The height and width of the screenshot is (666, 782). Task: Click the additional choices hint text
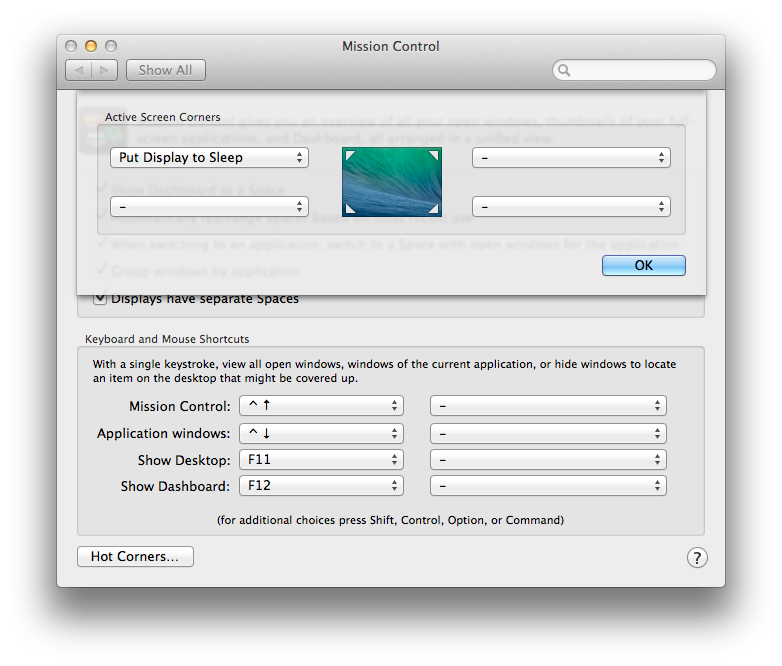click(391, 520)
